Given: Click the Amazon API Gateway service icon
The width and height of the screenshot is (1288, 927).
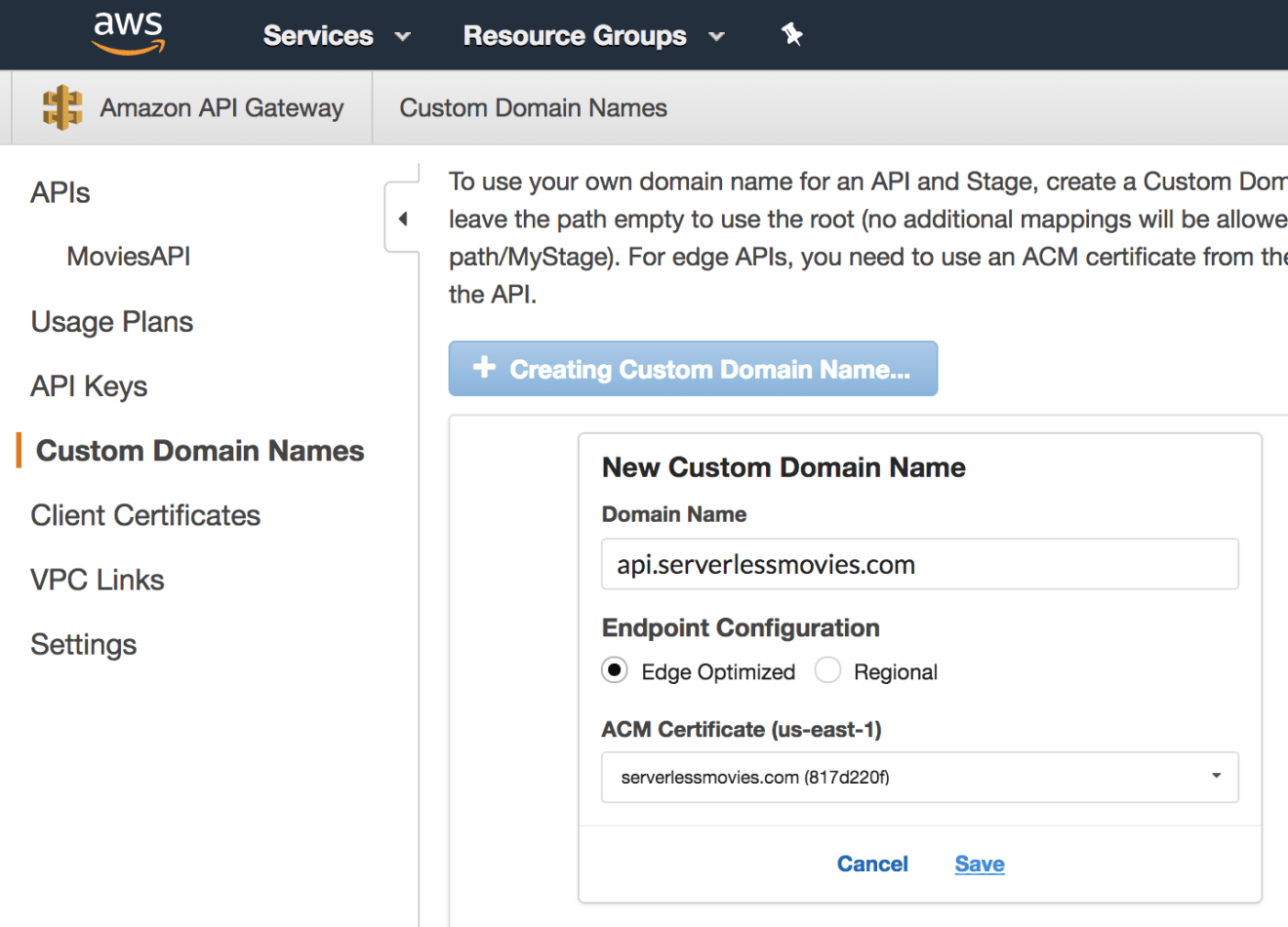Looking at the screenshot, I should tap(62, 107).
